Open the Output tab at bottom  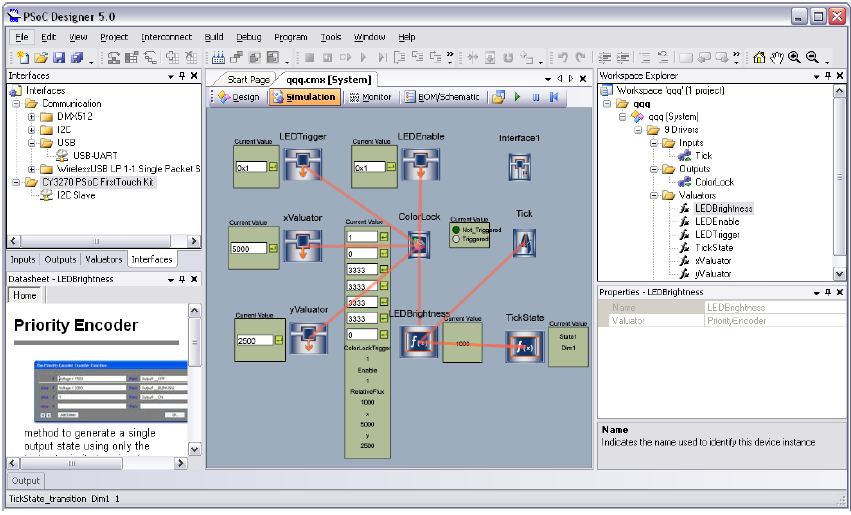click(x=26, y=480)
